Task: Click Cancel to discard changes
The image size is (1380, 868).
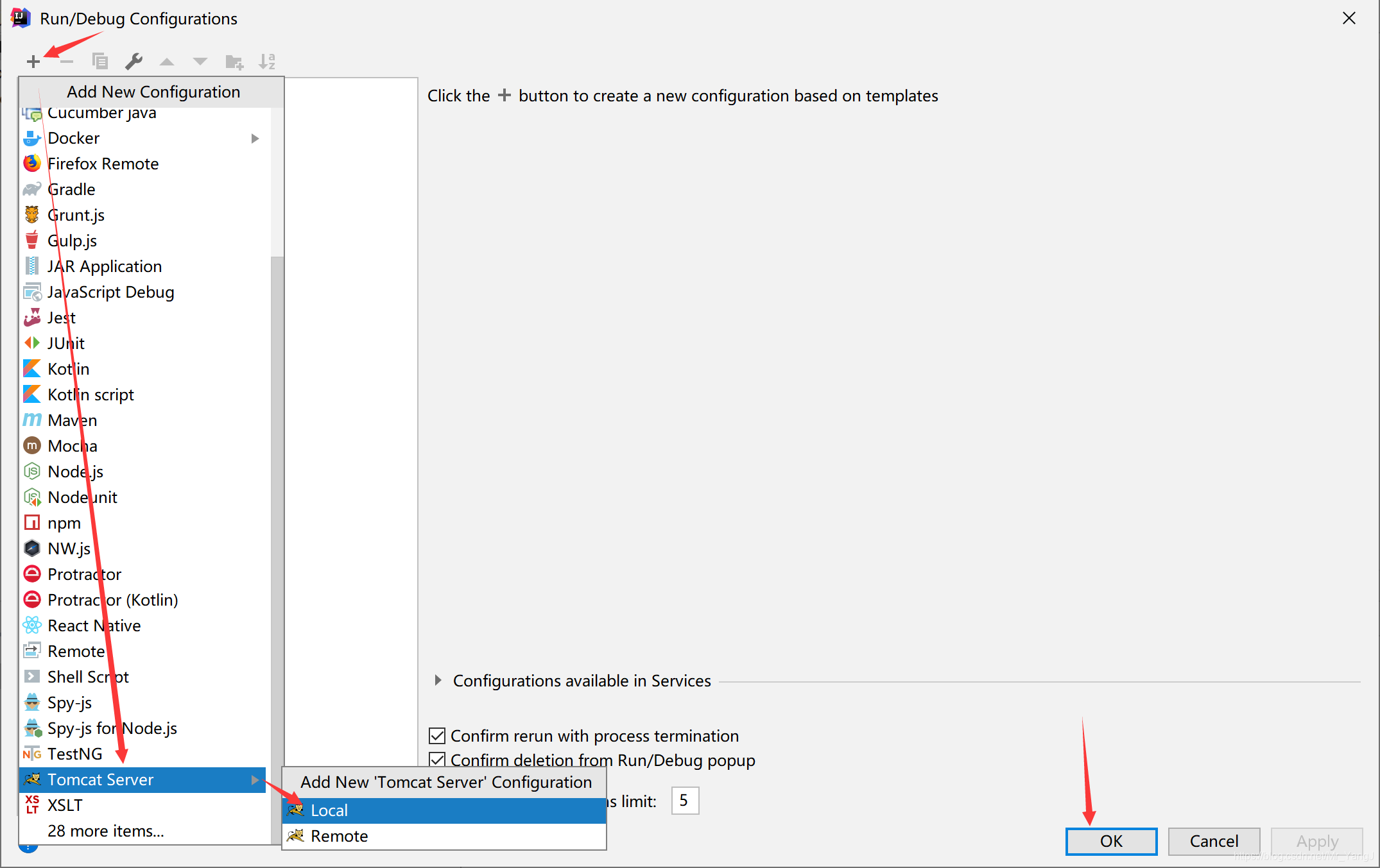Action: pyautogui.click(x=1214, y=839)
